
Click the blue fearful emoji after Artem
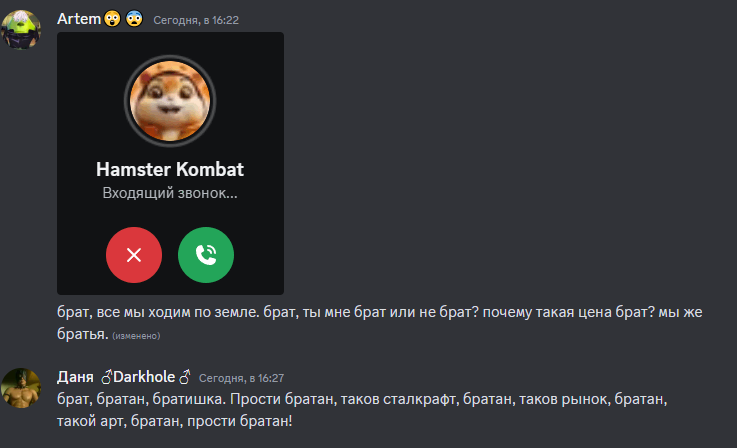click(x=134, y=19)
